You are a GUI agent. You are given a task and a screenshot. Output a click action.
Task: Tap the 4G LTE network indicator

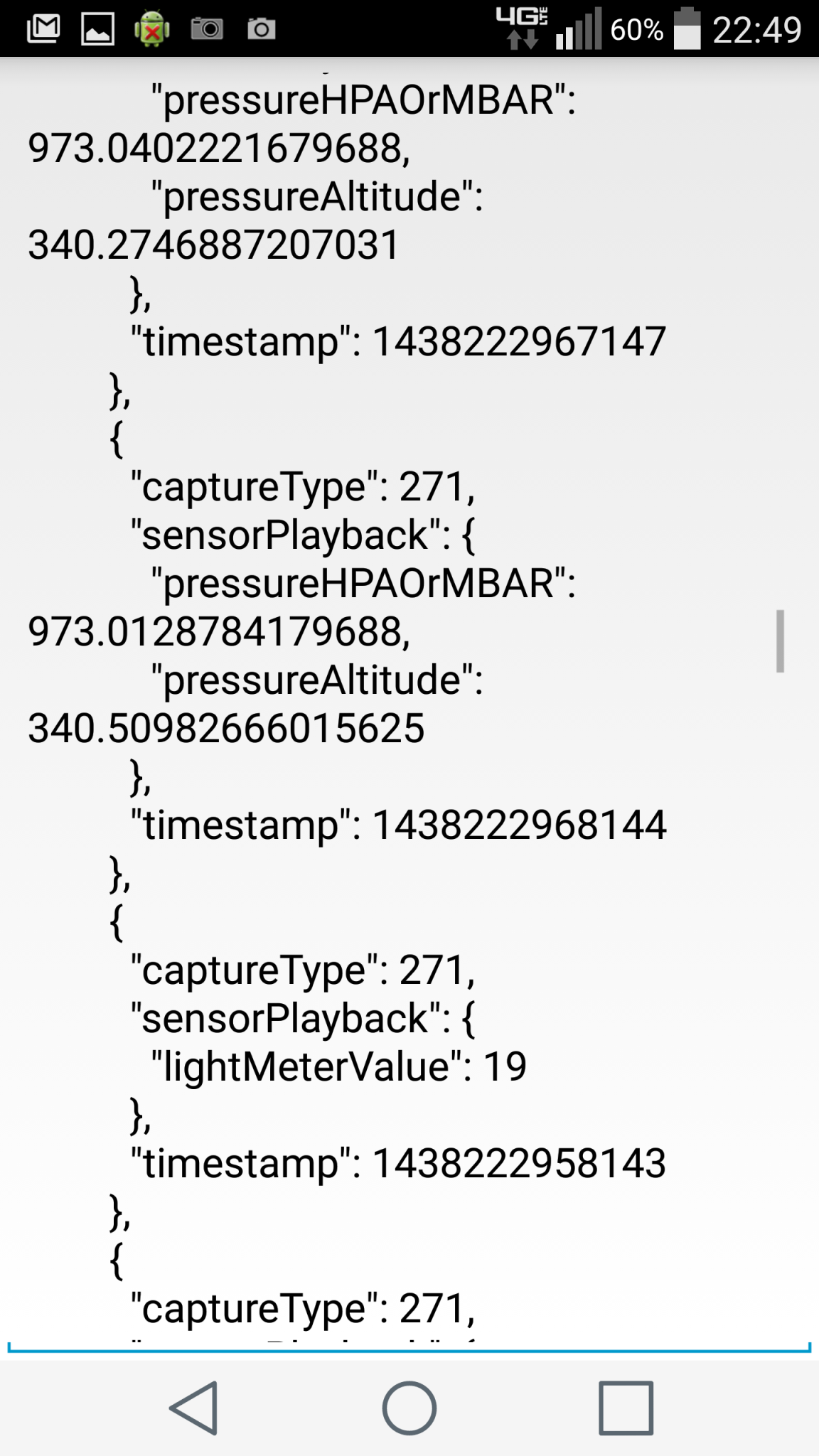pyautogui.click(x=523, y=27)
